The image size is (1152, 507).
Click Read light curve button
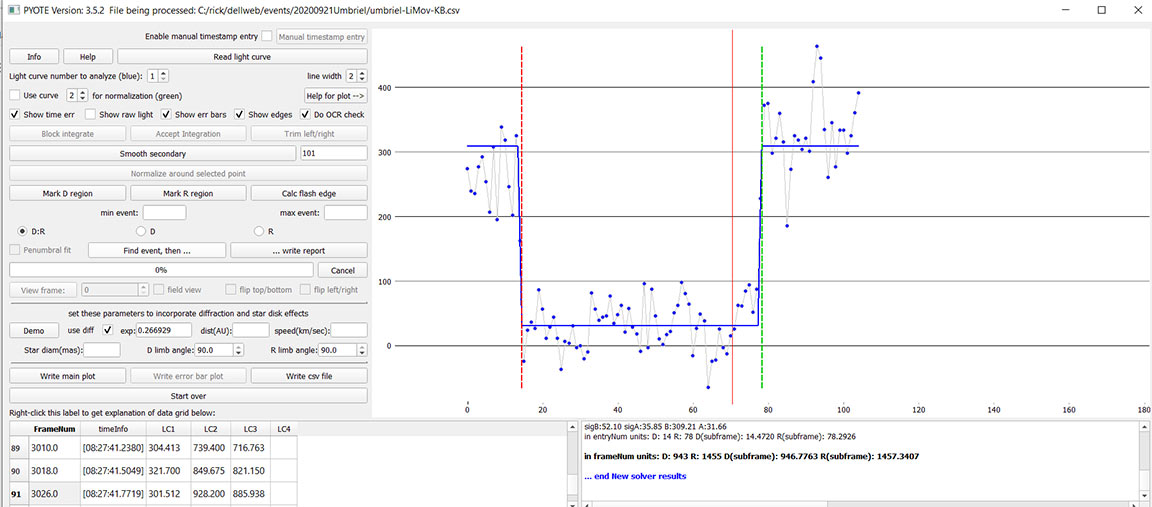coord(242,57)
